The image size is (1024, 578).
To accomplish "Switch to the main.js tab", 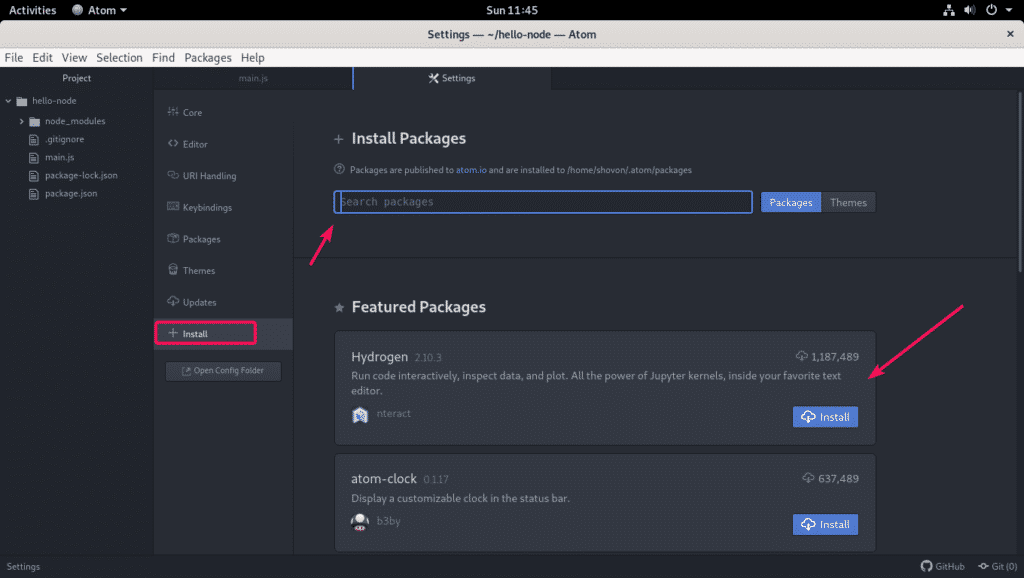I will pos(253,78).
